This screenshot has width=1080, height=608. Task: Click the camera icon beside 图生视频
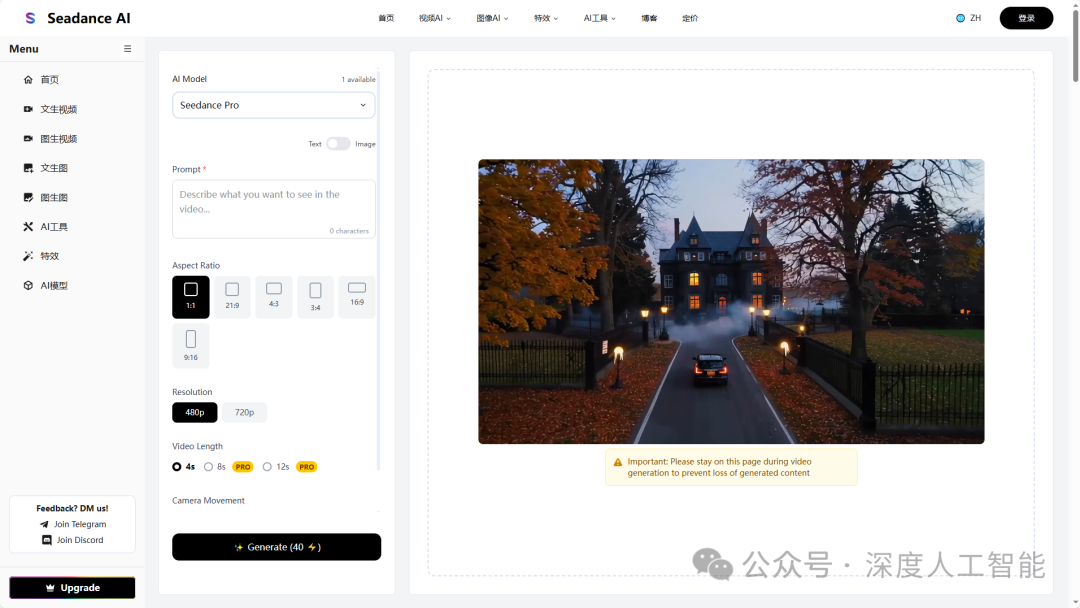28,138
